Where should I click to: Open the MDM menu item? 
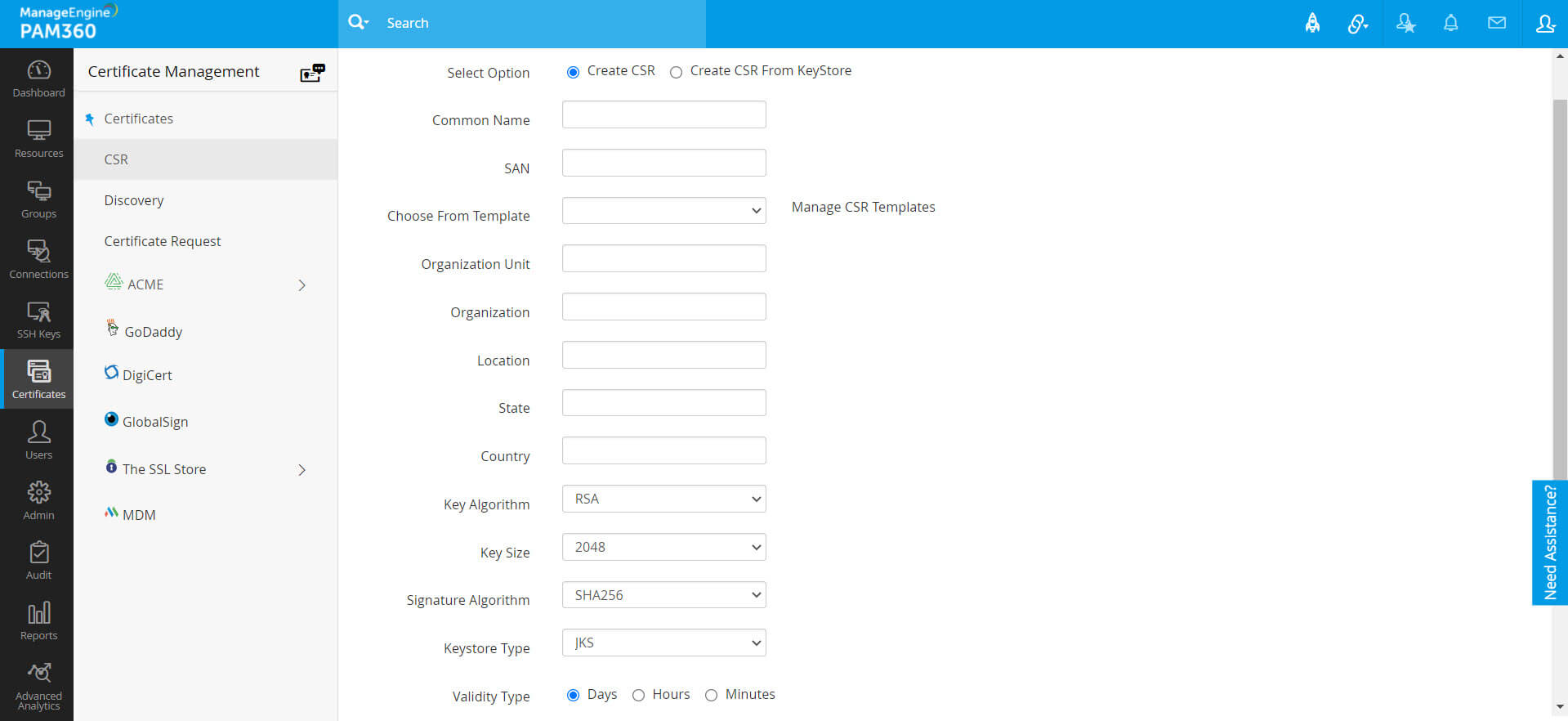click(139, 515)
